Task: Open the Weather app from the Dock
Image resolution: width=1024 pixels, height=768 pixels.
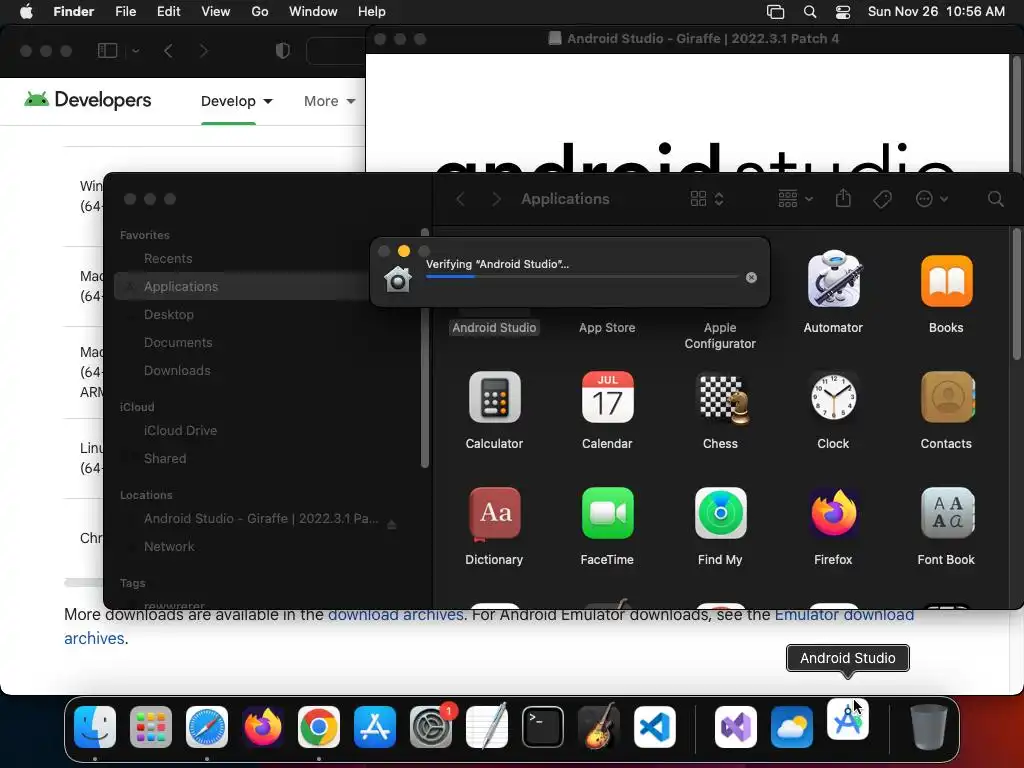Action: tap(792, 727)
